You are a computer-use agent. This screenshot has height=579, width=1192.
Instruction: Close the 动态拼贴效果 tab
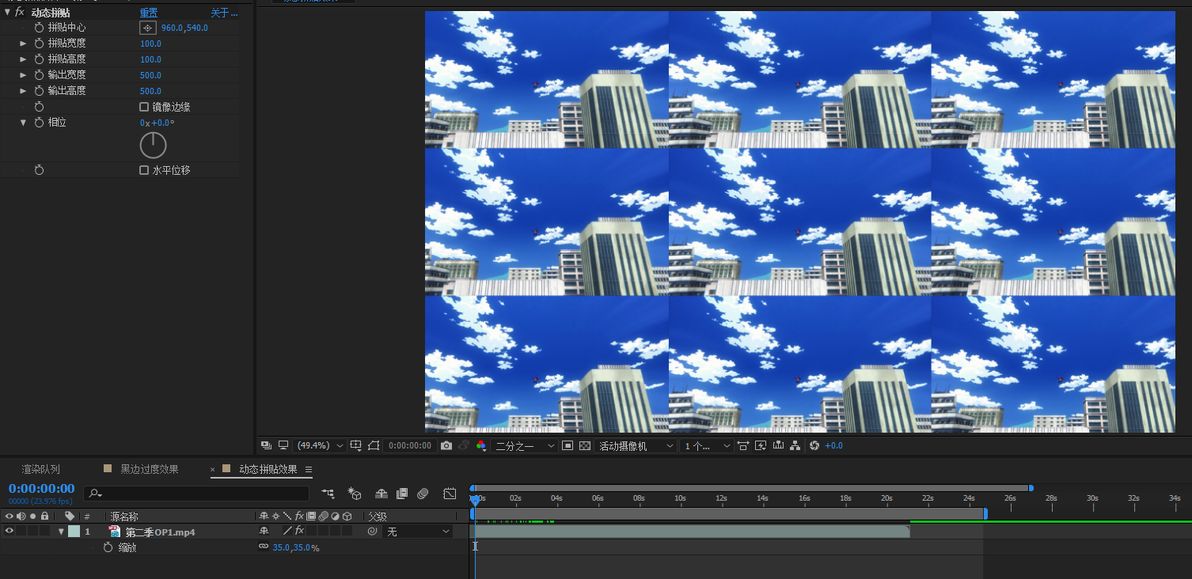point(213,470)
